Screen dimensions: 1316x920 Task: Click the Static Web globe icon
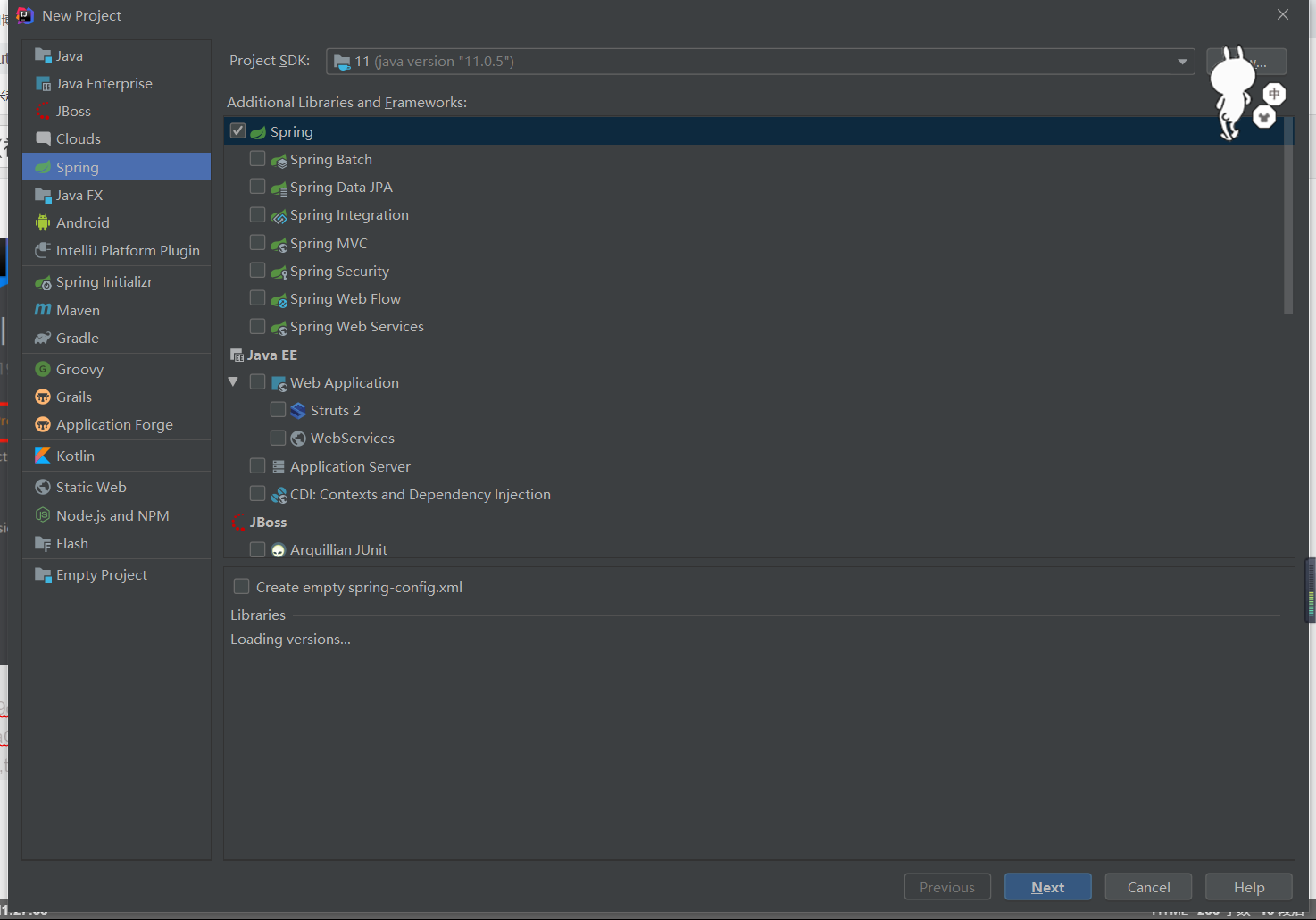[x=43, y=487]
